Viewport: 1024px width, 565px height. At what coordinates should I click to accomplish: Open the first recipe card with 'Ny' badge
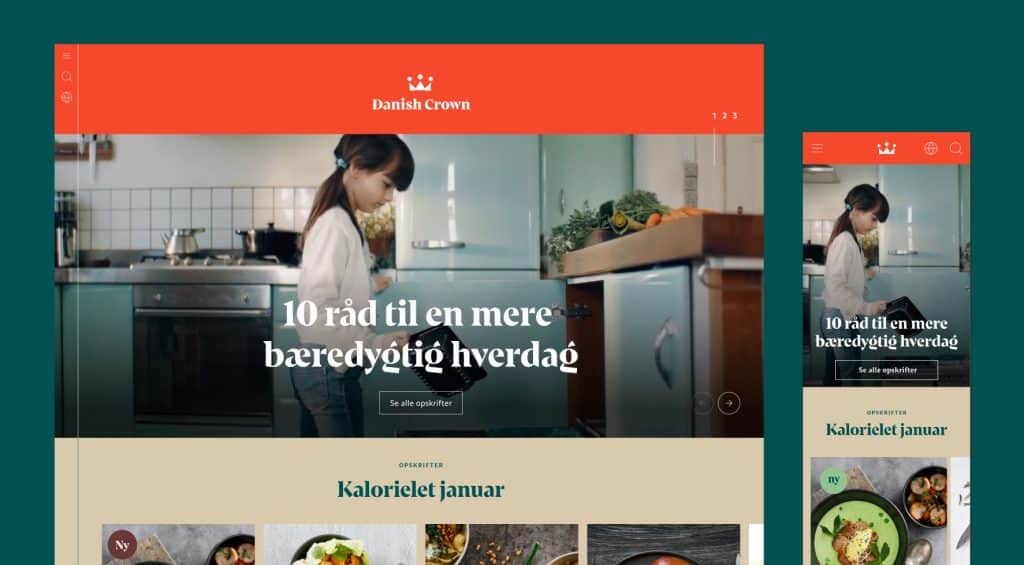178,544
